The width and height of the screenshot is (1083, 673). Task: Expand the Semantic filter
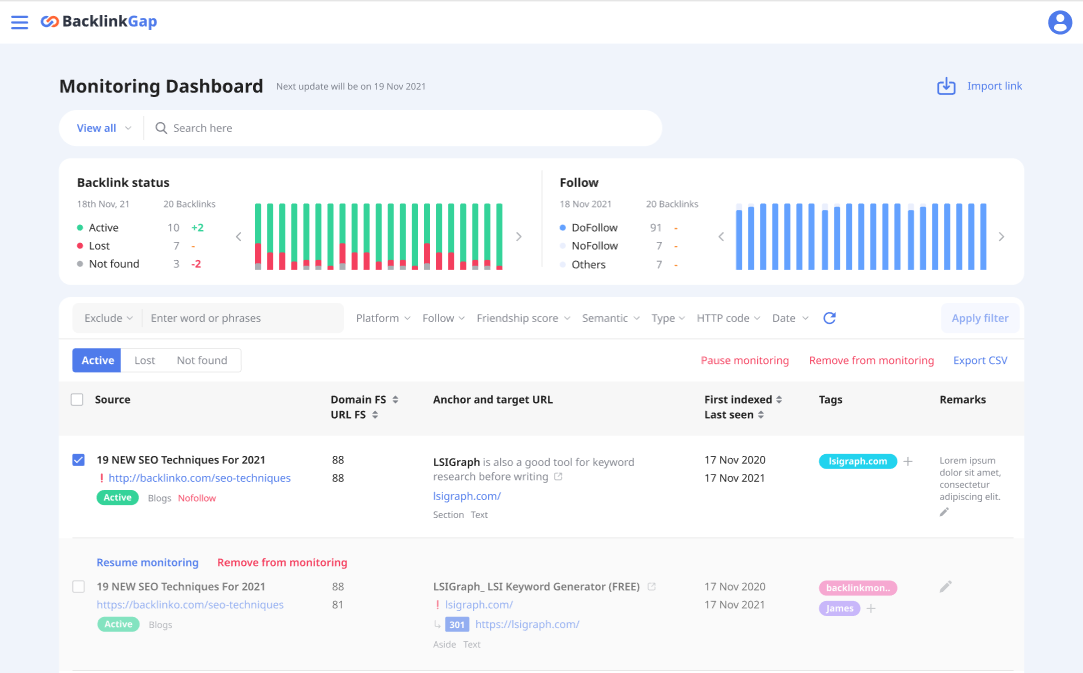point(611,318)
